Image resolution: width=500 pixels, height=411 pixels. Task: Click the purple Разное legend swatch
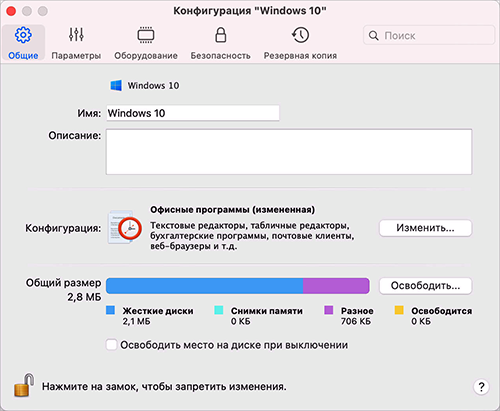coord(329,310)
